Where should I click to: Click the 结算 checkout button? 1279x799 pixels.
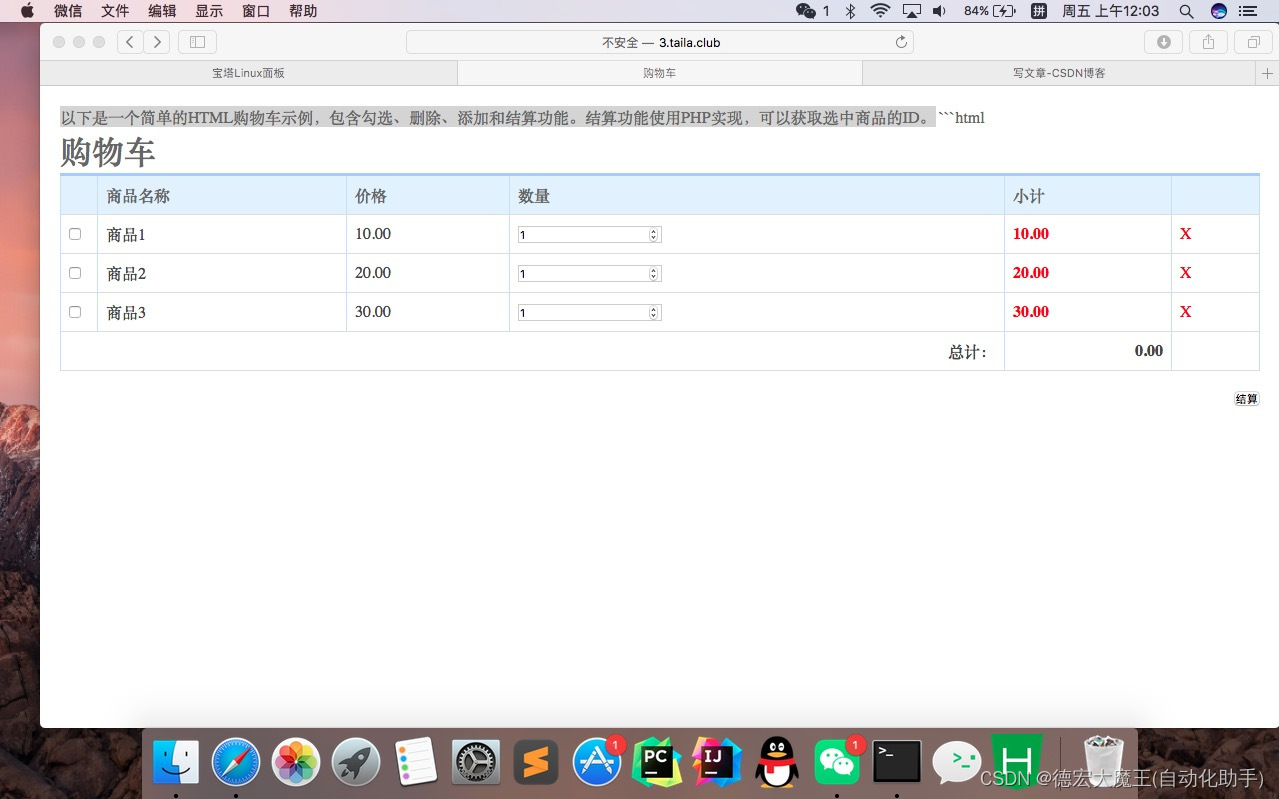point(1247,399)
